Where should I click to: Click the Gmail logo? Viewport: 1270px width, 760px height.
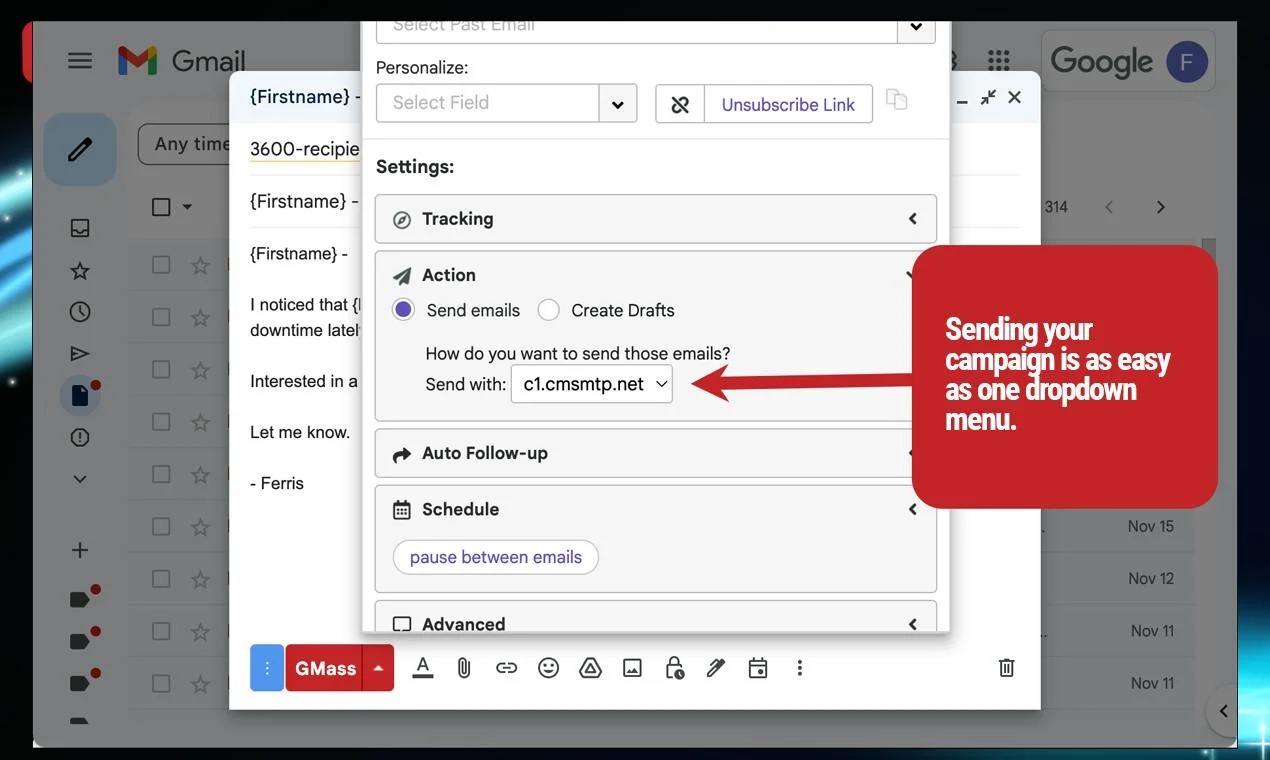point(181,61)
